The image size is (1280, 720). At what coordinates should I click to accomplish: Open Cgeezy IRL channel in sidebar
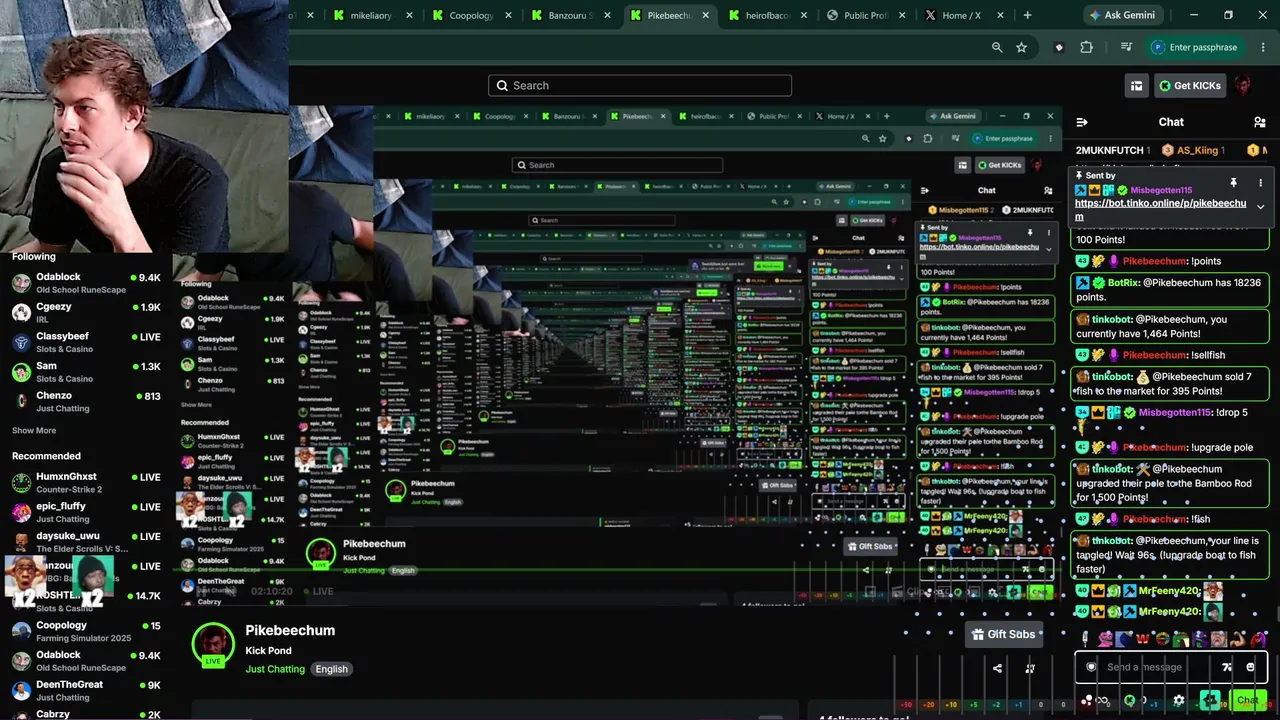[86, 312]
